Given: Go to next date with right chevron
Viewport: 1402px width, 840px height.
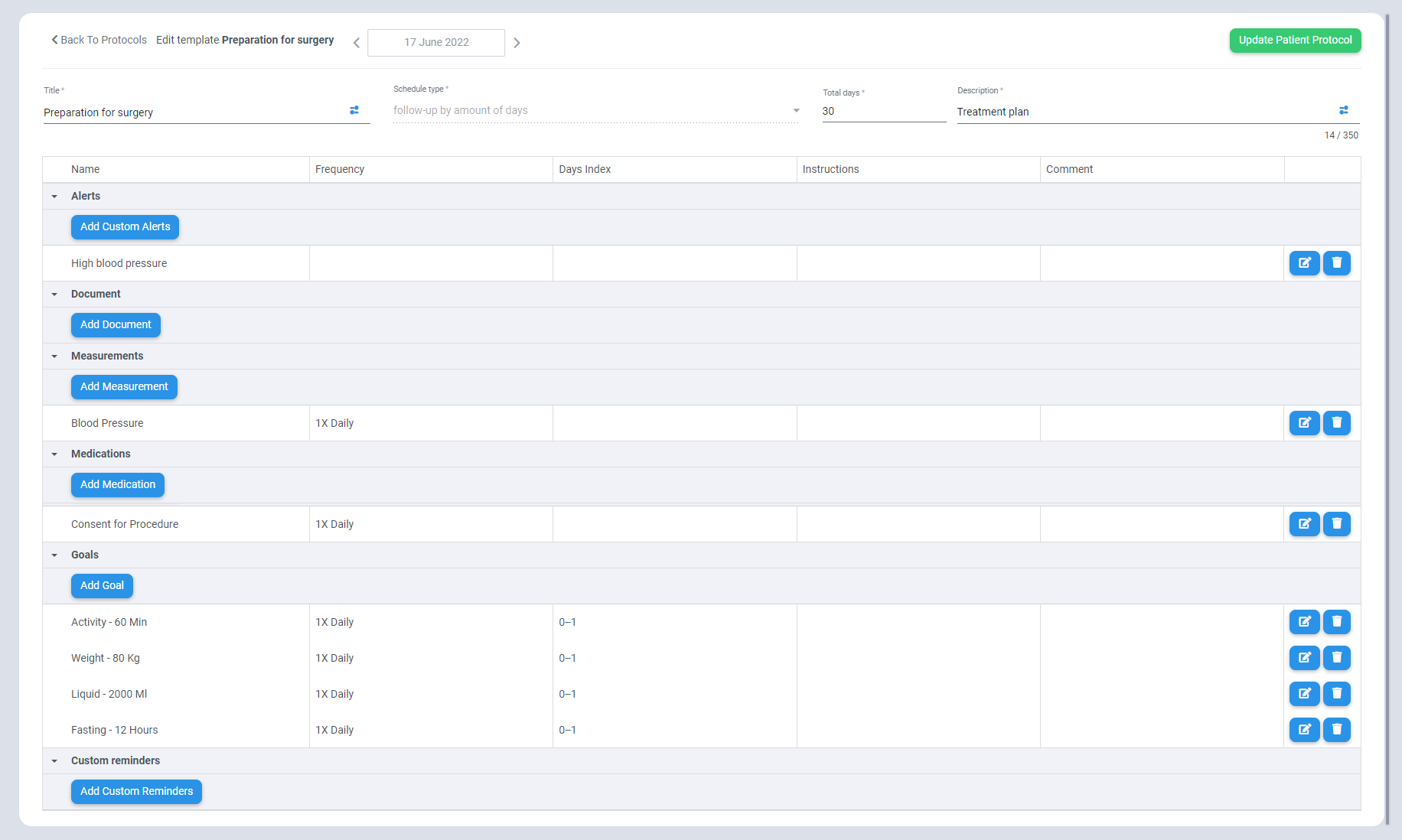Looking at the screenshot, I should (x=517, y=43).
